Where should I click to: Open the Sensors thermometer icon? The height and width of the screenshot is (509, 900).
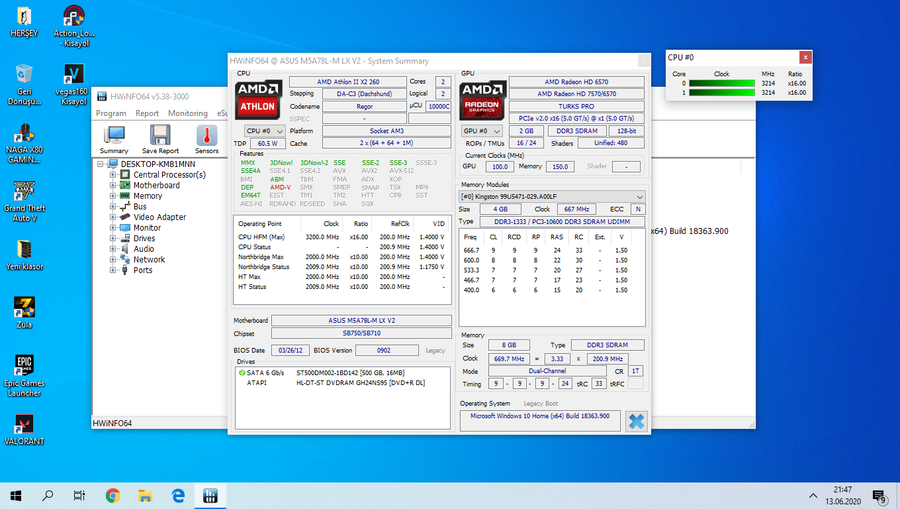click(207, 139)
